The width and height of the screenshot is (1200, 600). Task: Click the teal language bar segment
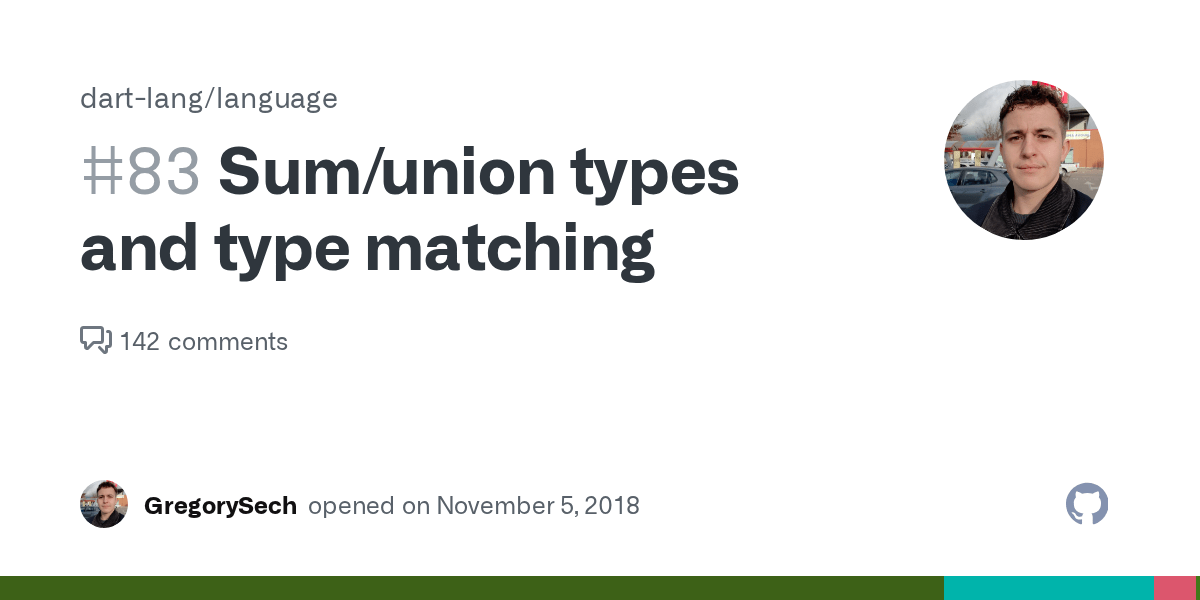1048,588
